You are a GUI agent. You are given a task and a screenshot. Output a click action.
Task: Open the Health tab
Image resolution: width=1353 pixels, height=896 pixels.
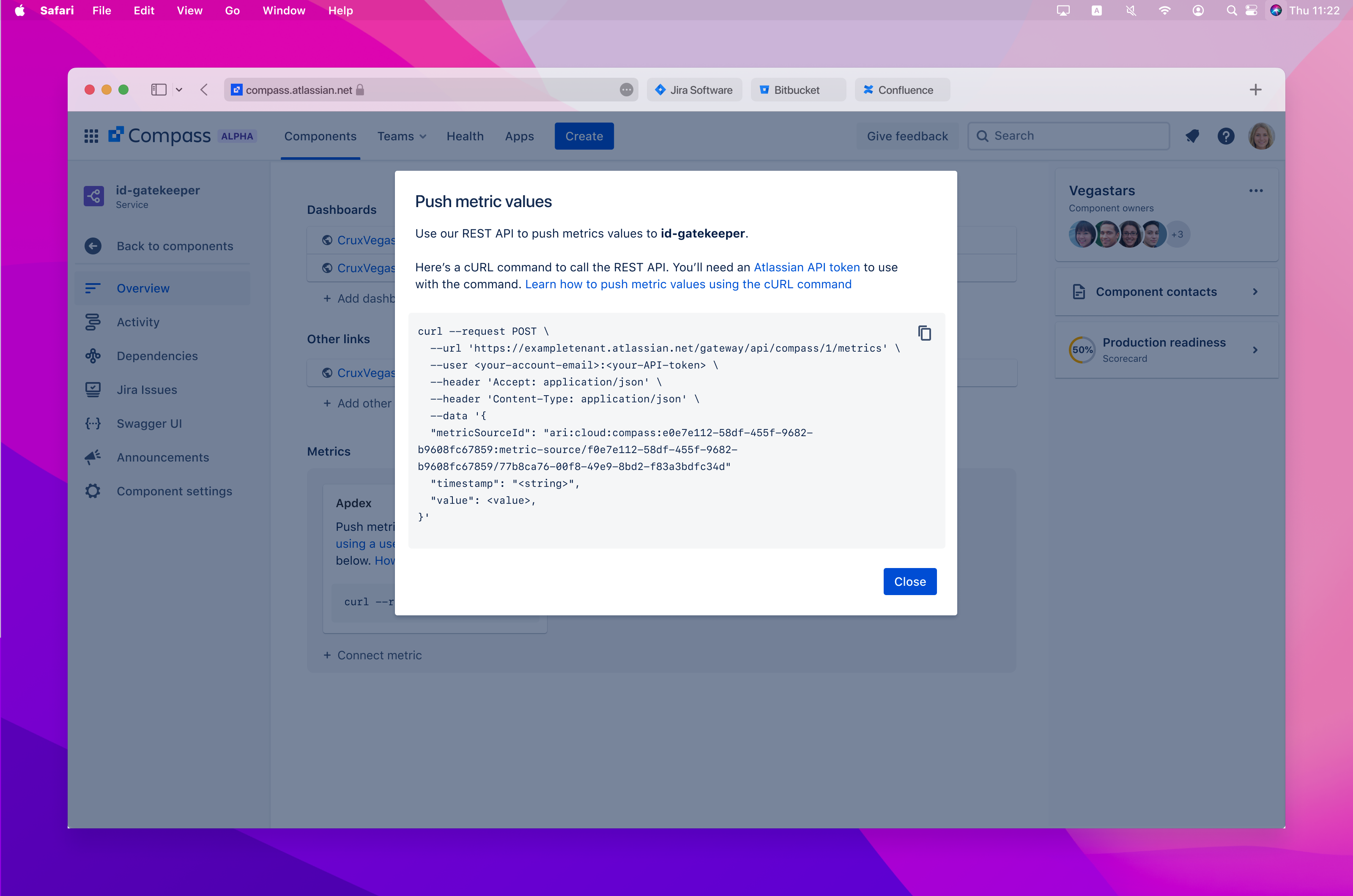pos(465,136)
